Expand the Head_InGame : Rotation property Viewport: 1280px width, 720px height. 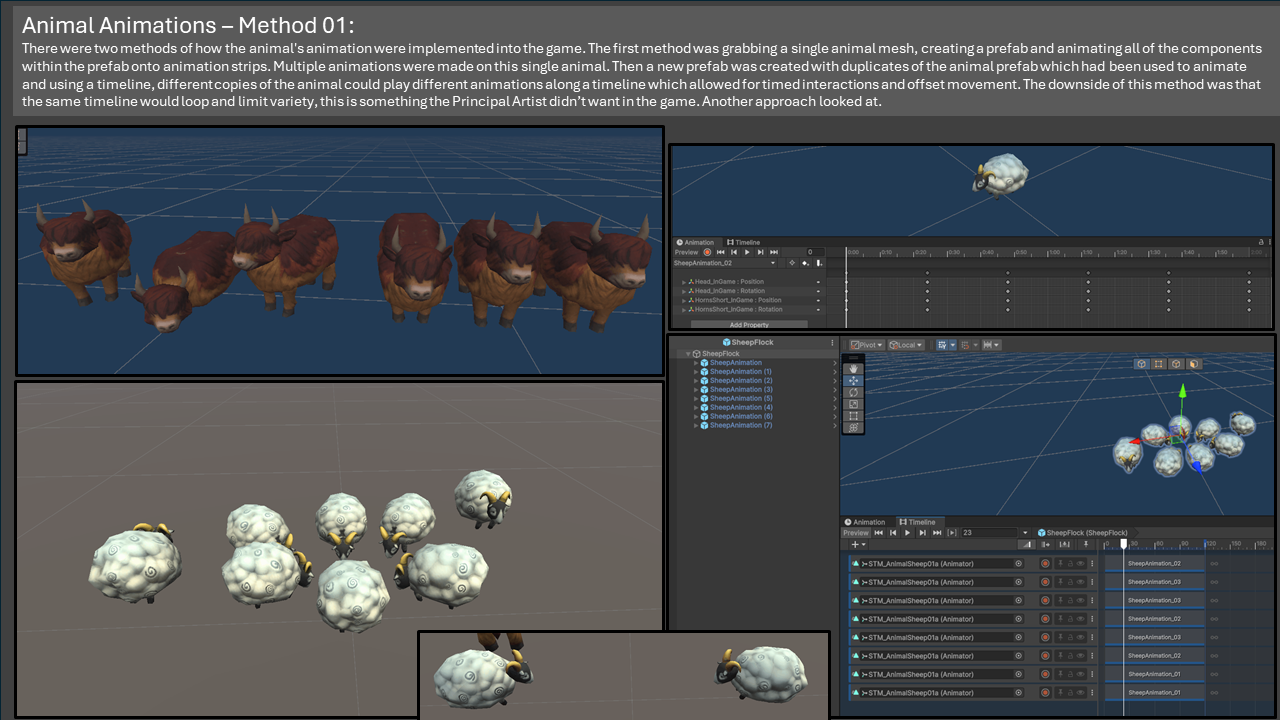click(684, 291)
